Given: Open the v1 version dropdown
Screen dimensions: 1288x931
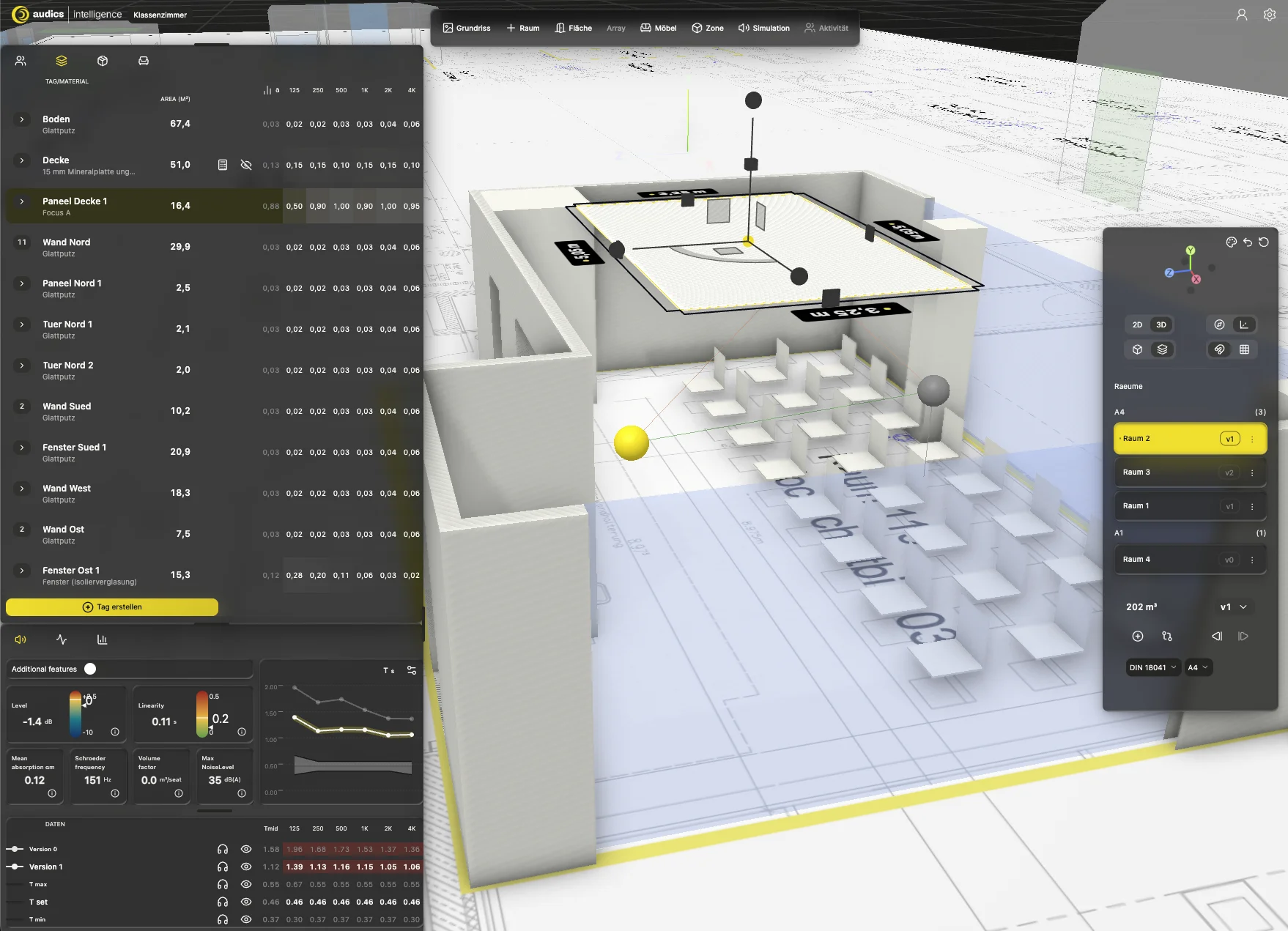Looking at the screenshot, I should pos(1233,607).
